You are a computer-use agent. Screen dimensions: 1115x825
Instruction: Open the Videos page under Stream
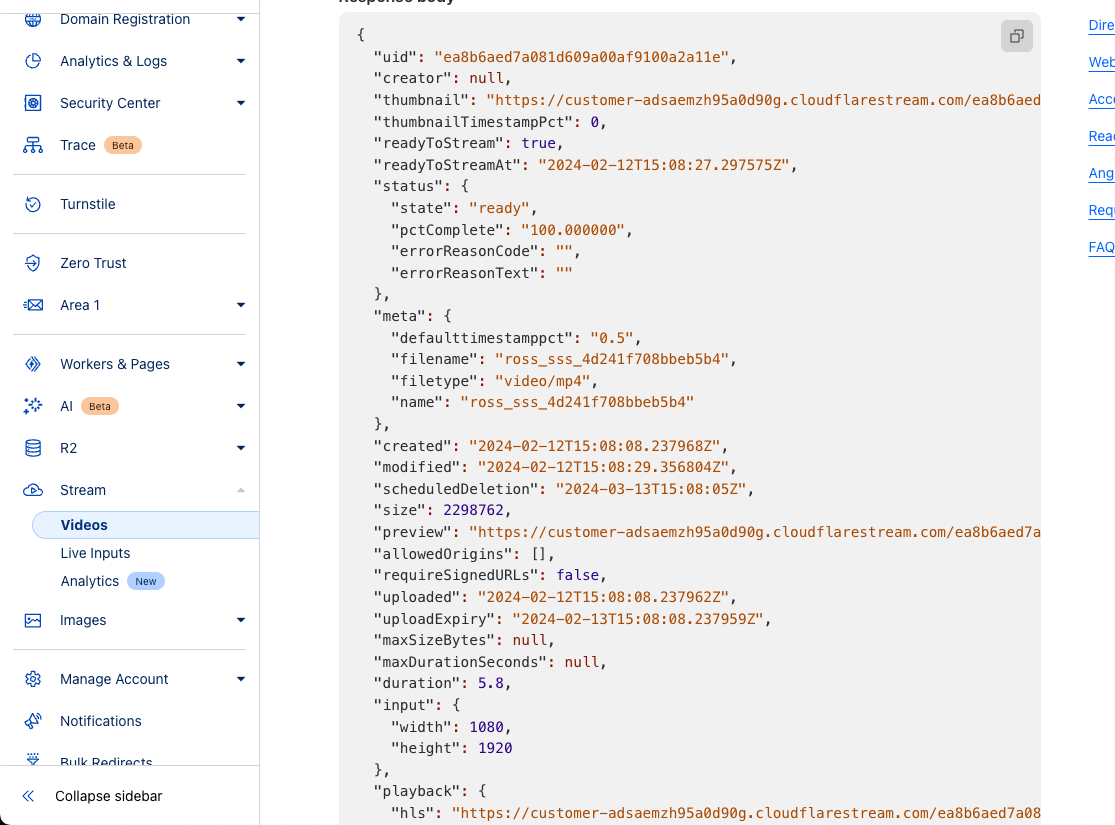tap(146, 525)
